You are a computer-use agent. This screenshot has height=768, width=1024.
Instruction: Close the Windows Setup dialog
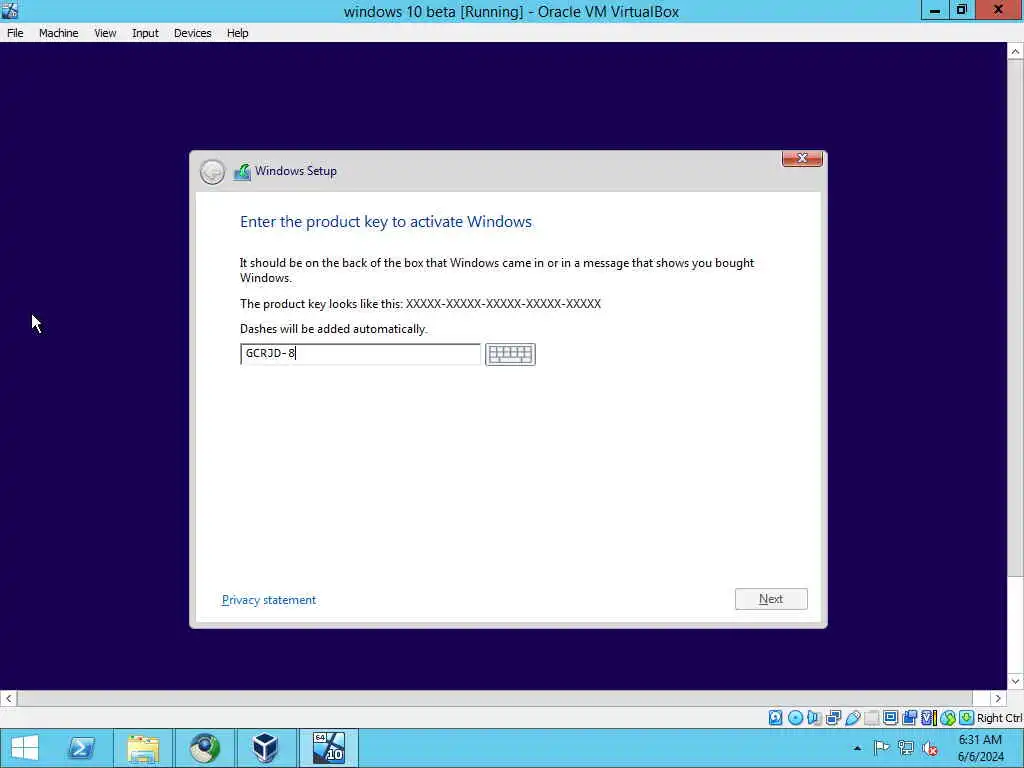point(802,158)
